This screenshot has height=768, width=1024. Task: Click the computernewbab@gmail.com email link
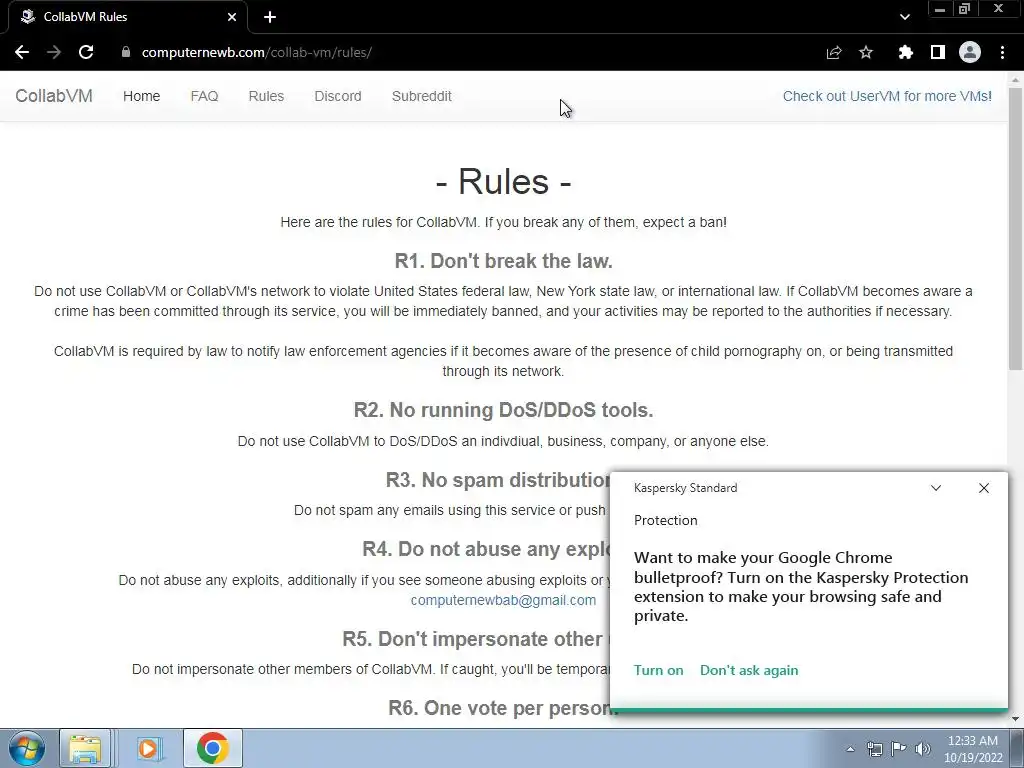[503, 600]
